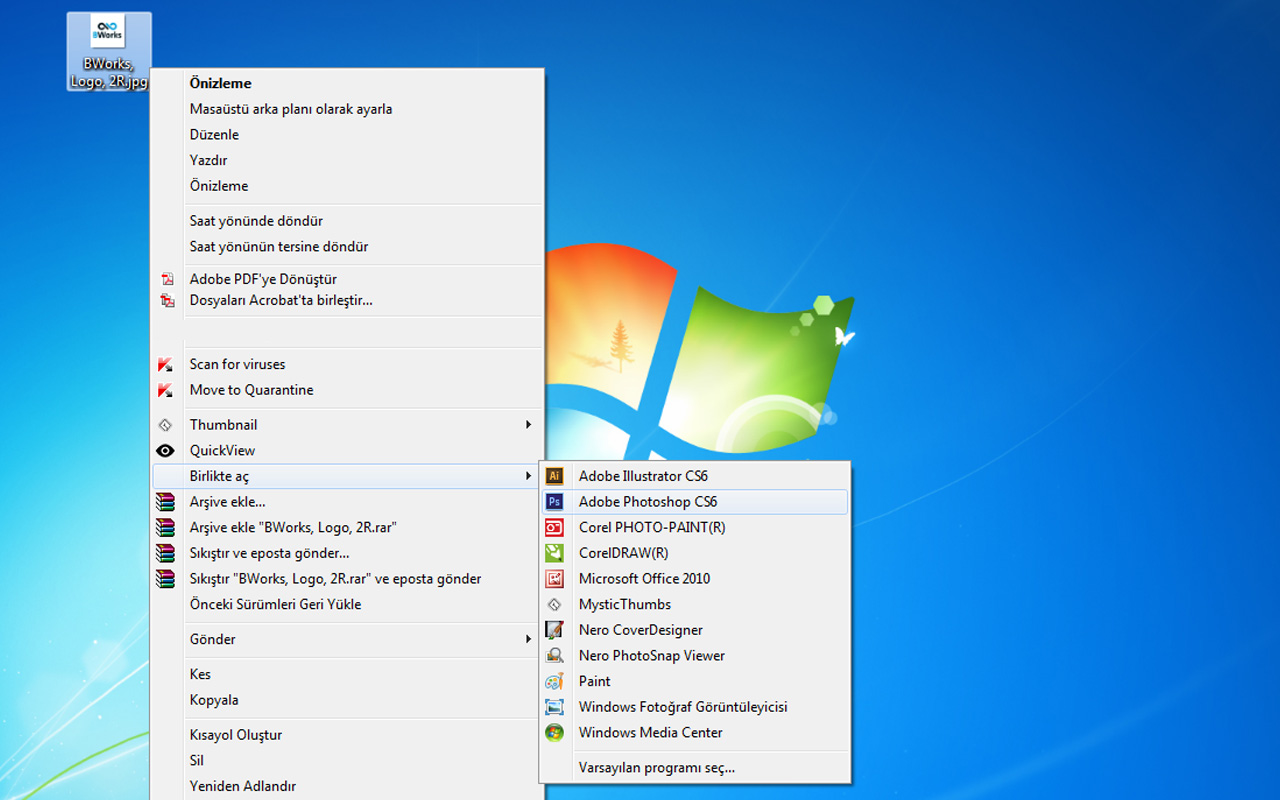Click the Nero CoverDesigner icon
Screen dimensions: 1280x800
(x=554, y=630)
